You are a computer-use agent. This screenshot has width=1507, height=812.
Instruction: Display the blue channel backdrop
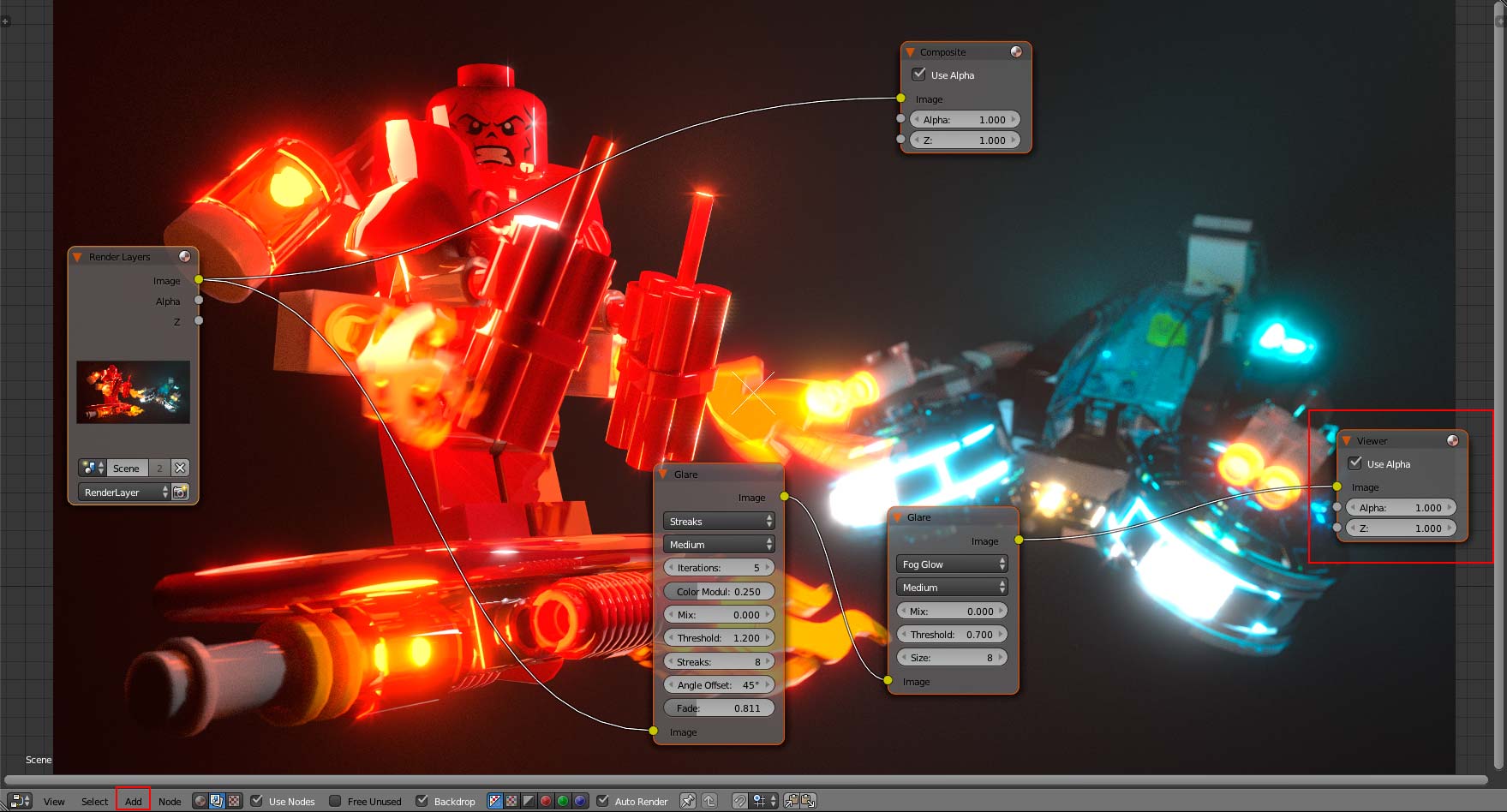pos(580,801)
